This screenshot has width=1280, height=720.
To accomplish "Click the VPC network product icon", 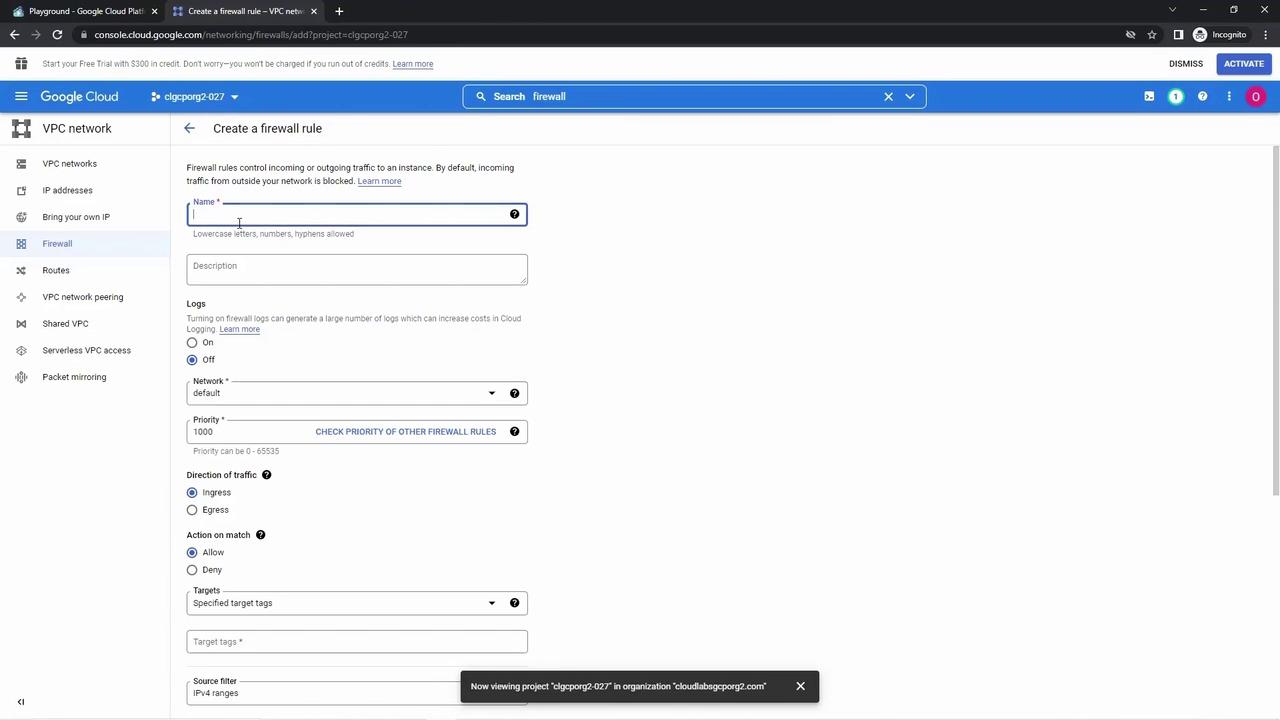I will [21, 129].
